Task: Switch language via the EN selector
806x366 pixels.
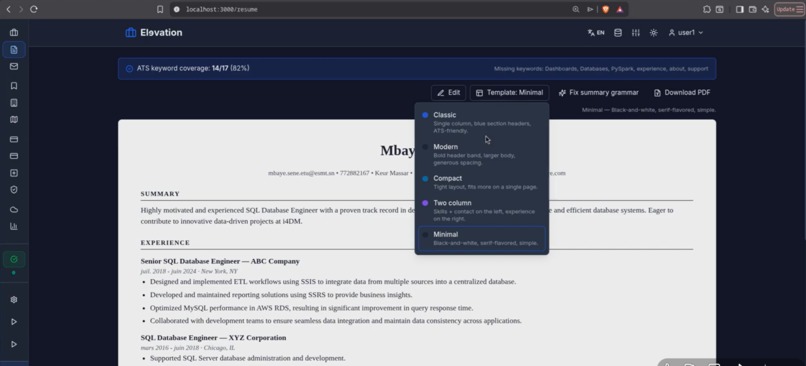Action: click(596, 32)
